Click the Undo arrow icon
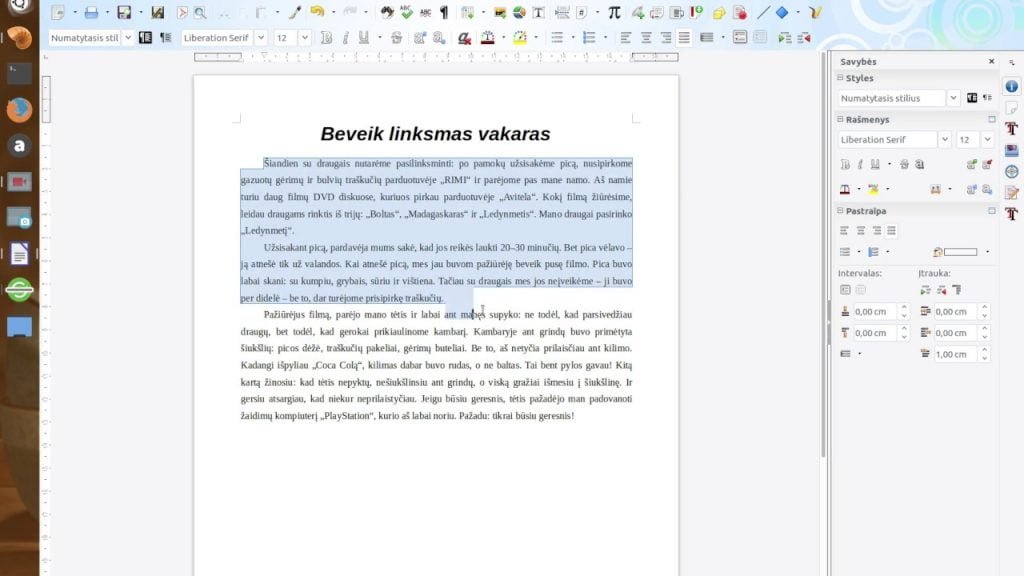 pyautogui.click(x=317, y=12)
